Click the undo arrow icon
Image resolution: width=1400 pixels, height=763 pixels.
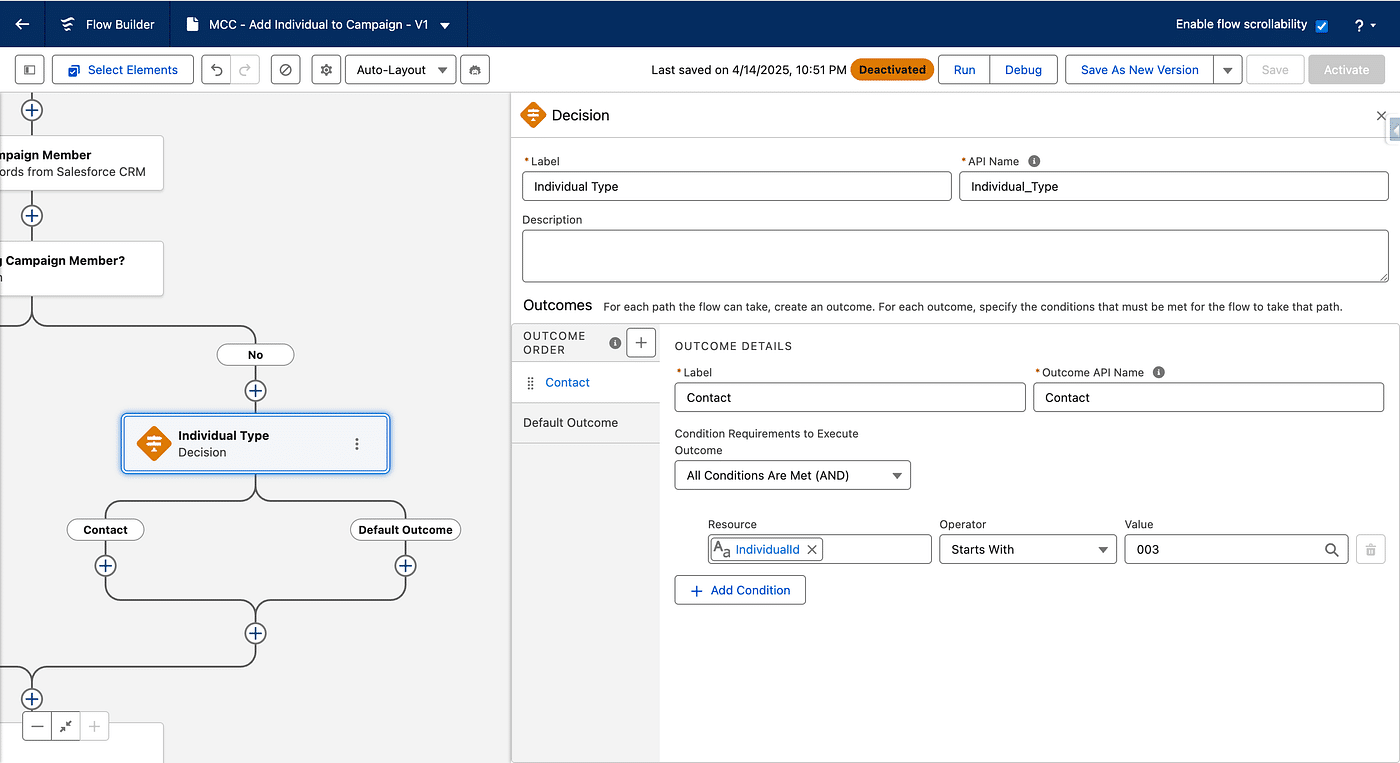pyautogui.click(x=217, y=70)
